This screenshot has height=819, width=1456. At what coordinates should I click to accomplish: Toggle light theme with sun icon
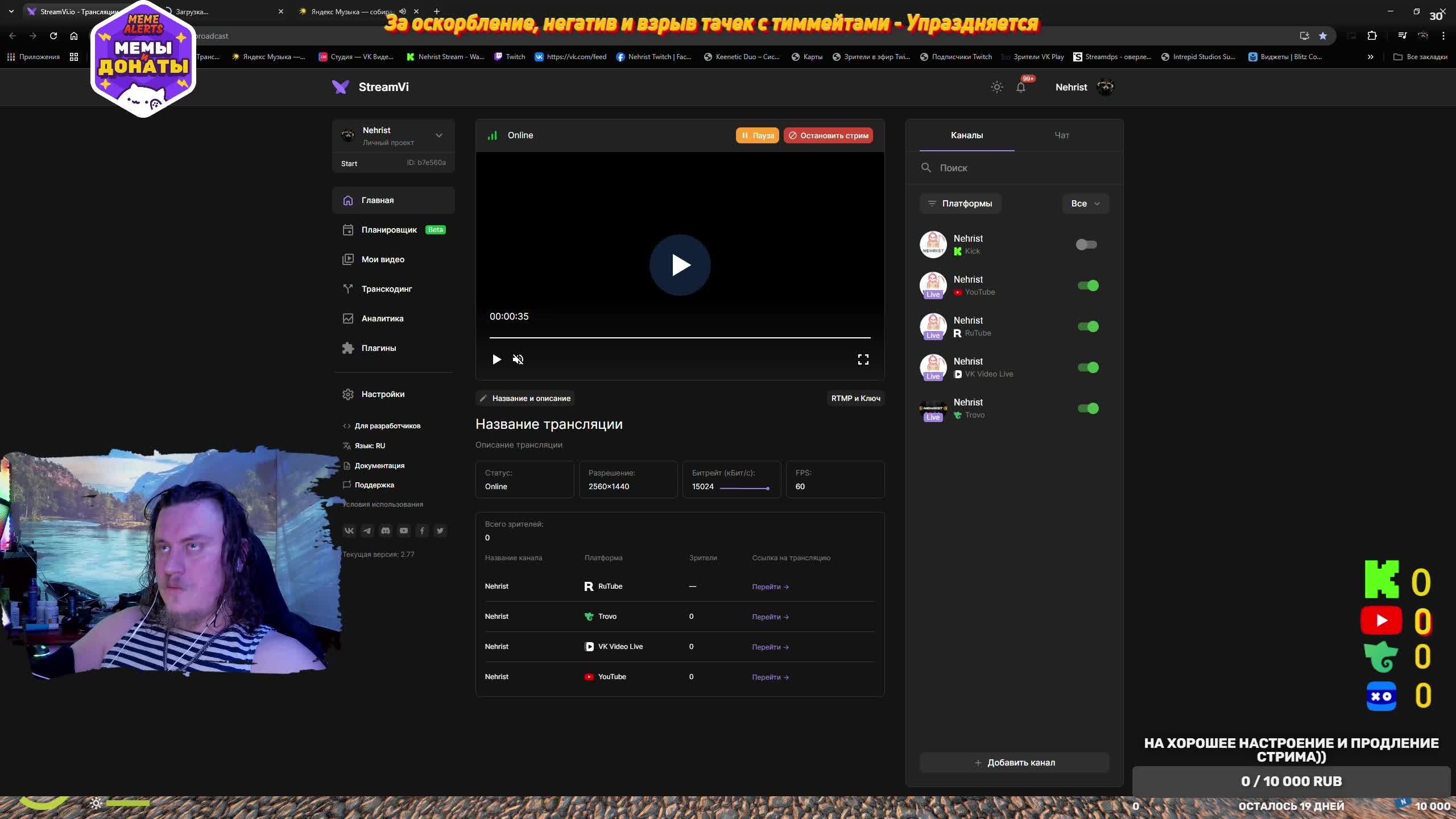click(x=996, y=87)
